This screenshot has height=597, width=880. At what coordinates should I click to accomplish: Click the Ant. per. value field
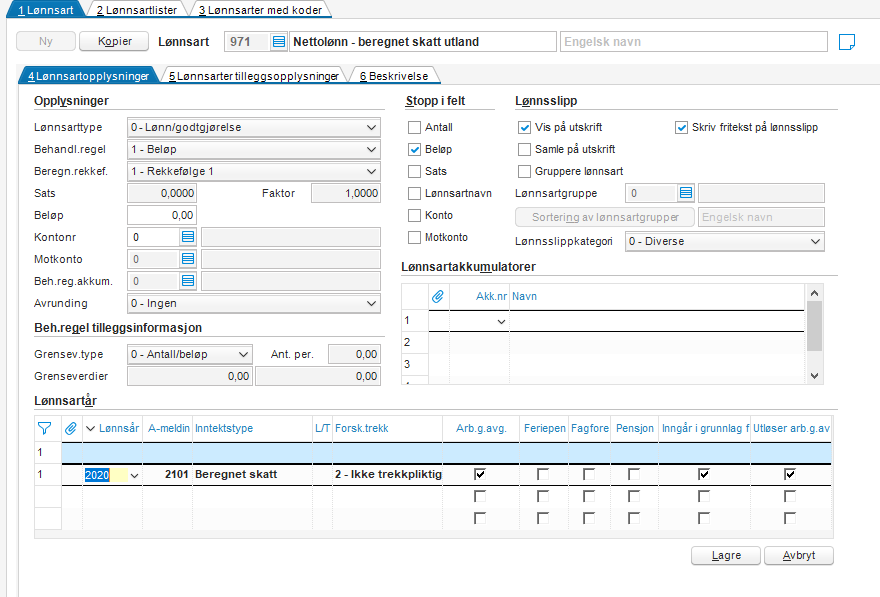[354, 354]
